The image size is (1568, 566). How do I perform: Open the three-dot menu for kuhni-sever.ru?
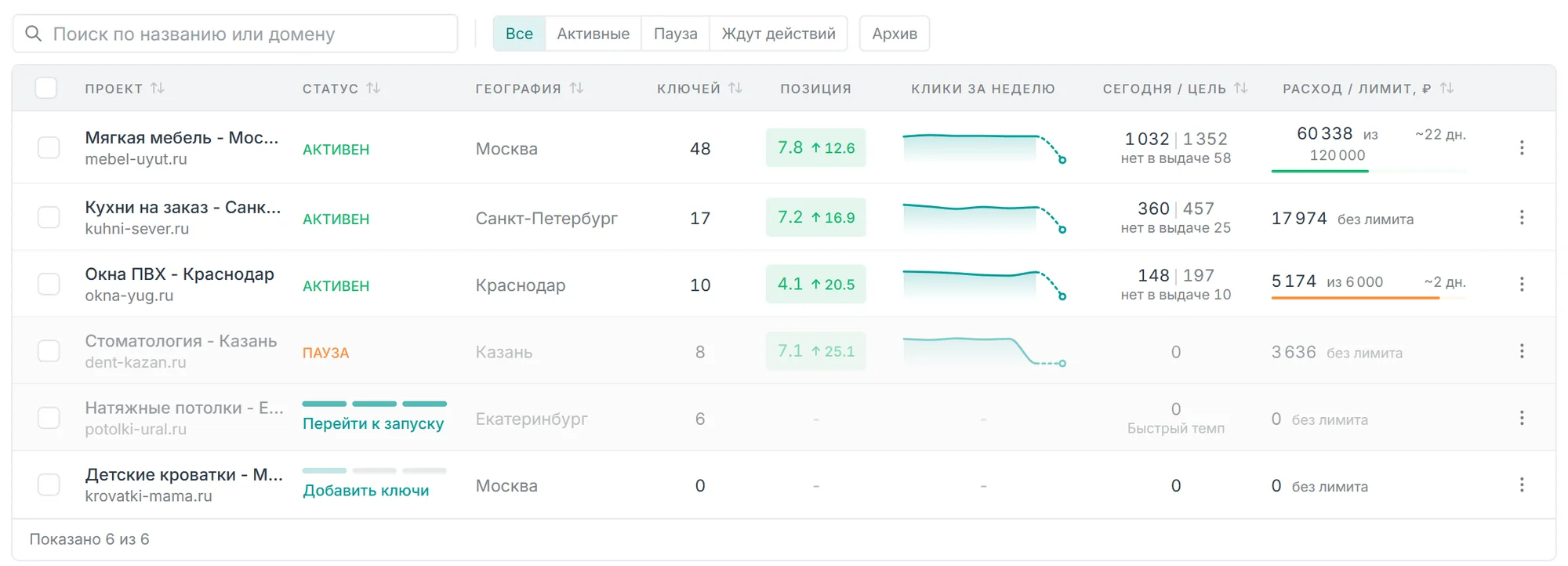coord(1522,217)
